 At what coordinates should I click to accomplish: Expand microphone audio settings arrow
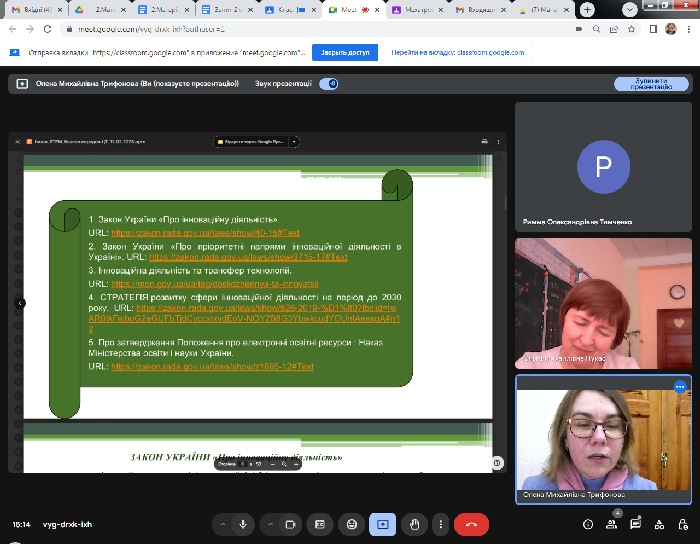[222, 524]
